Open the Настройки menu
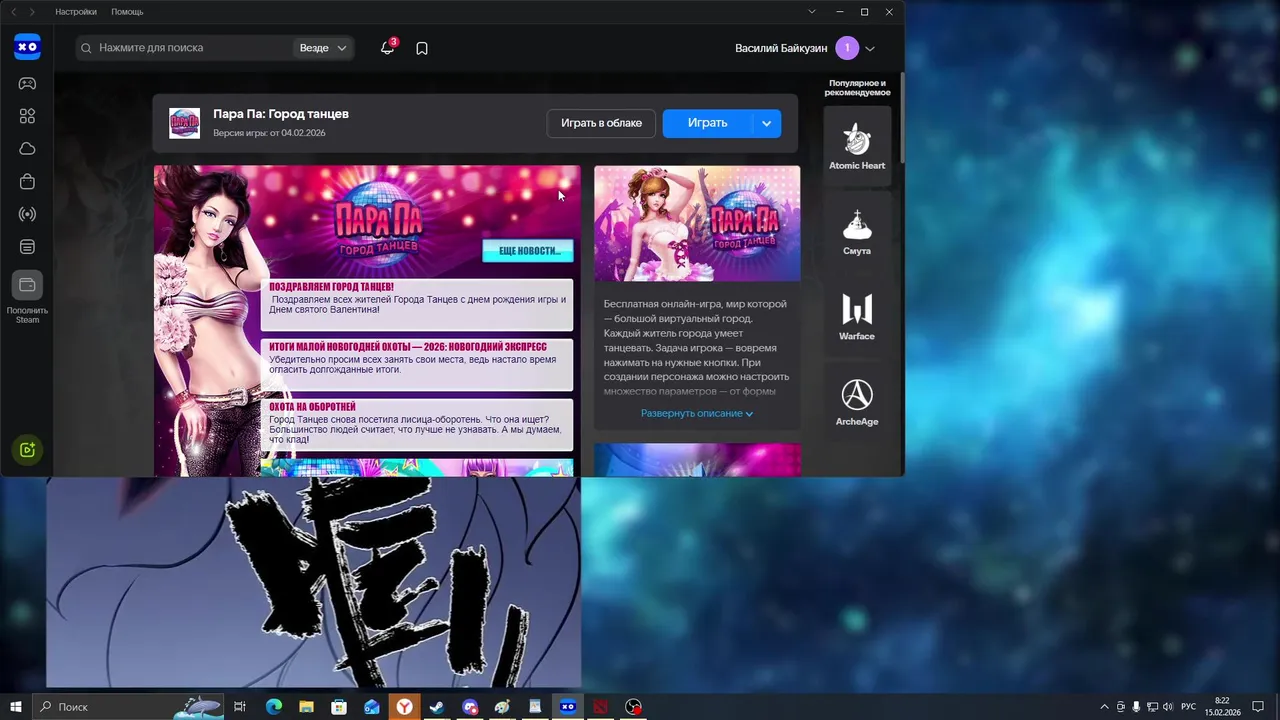This screenshot has width=1280, height=720. click(x=76, y=12)
